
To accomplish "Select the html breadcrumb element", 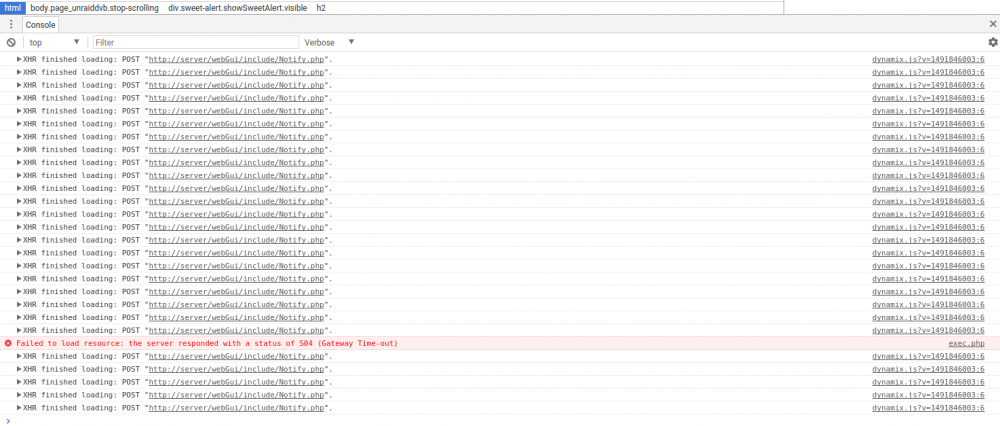I will [x=13, y=8].
